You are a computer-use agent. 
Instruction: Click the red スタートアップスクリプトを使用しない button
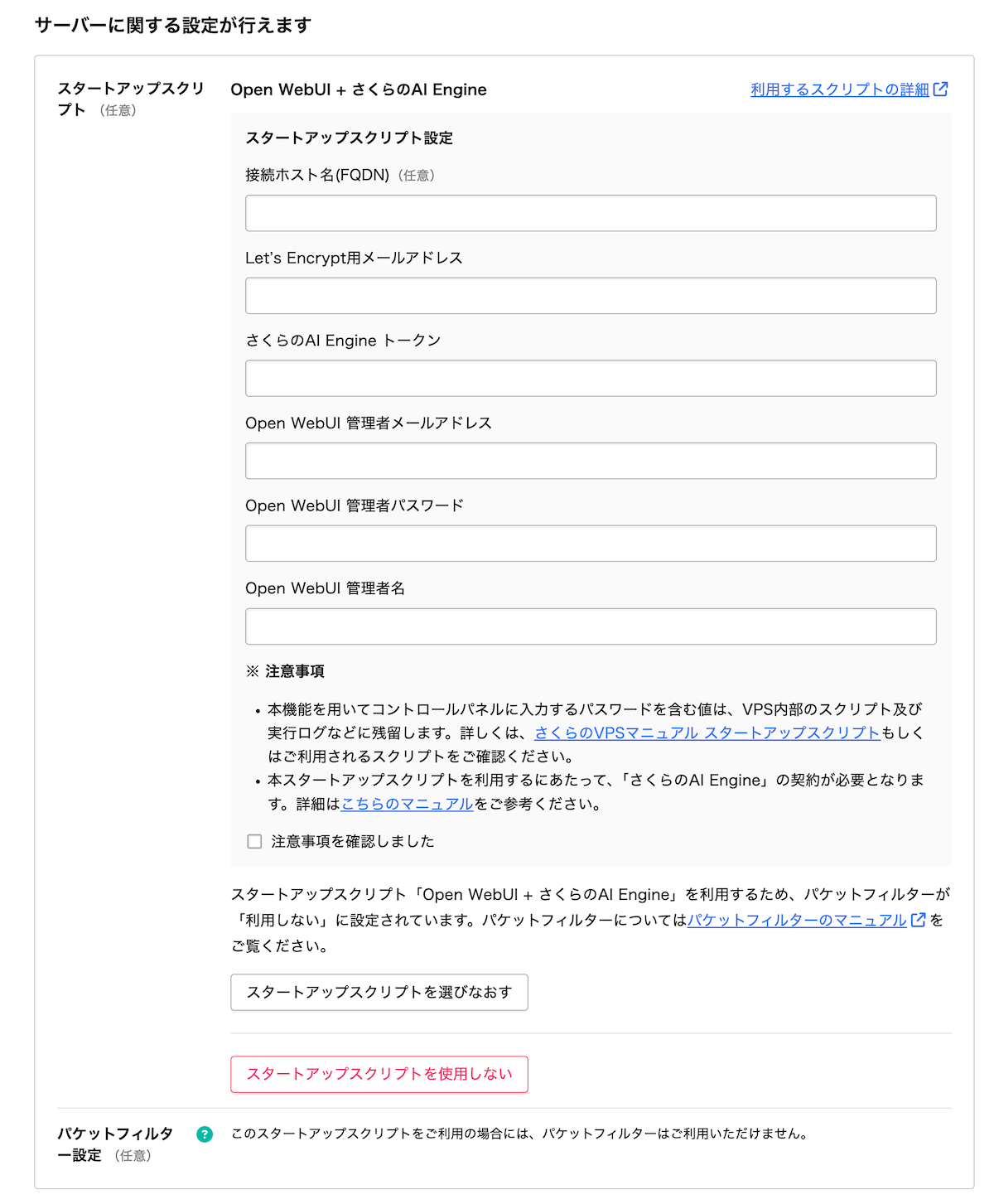[379, 1074]
